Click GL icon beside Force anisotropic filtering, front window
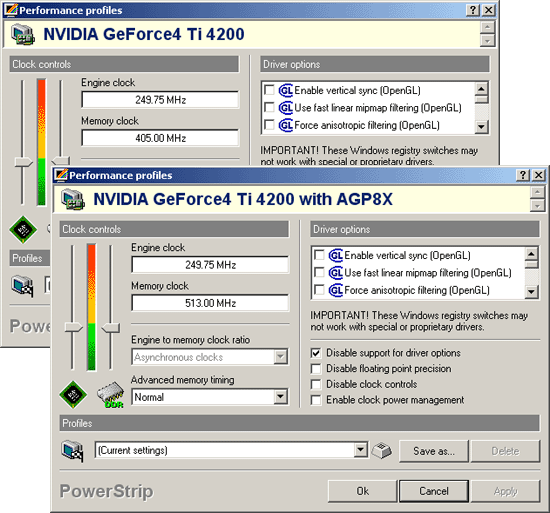This screenshot has height=513, width=550. pyautogui.click(x=336, y=290)
